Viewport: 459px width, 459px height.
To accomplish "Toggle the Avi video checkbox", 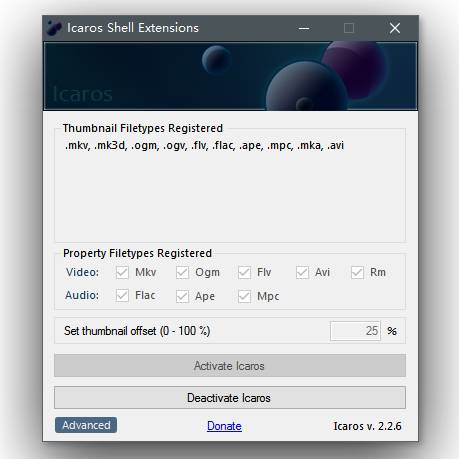I will click(302, 272).
